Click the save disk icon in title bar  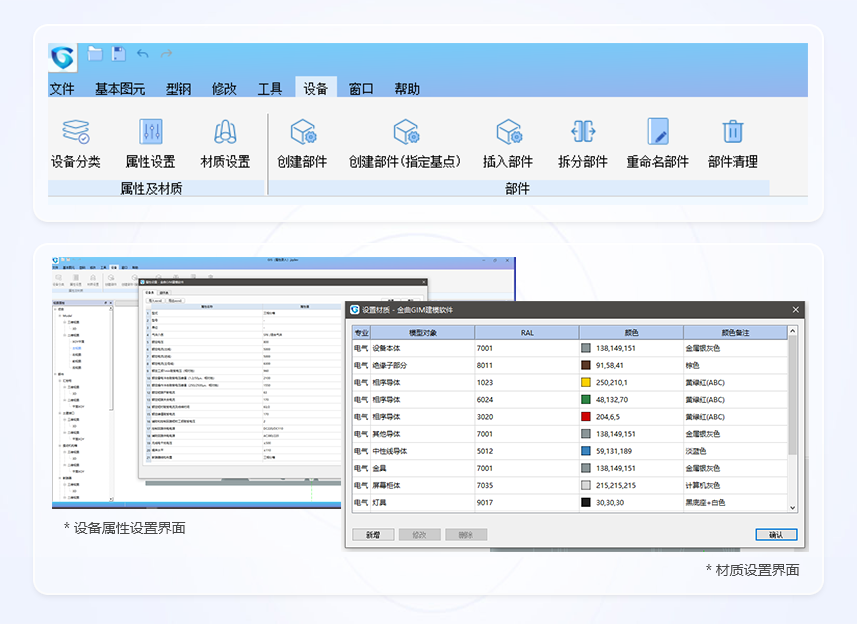[x=119, y=54]
